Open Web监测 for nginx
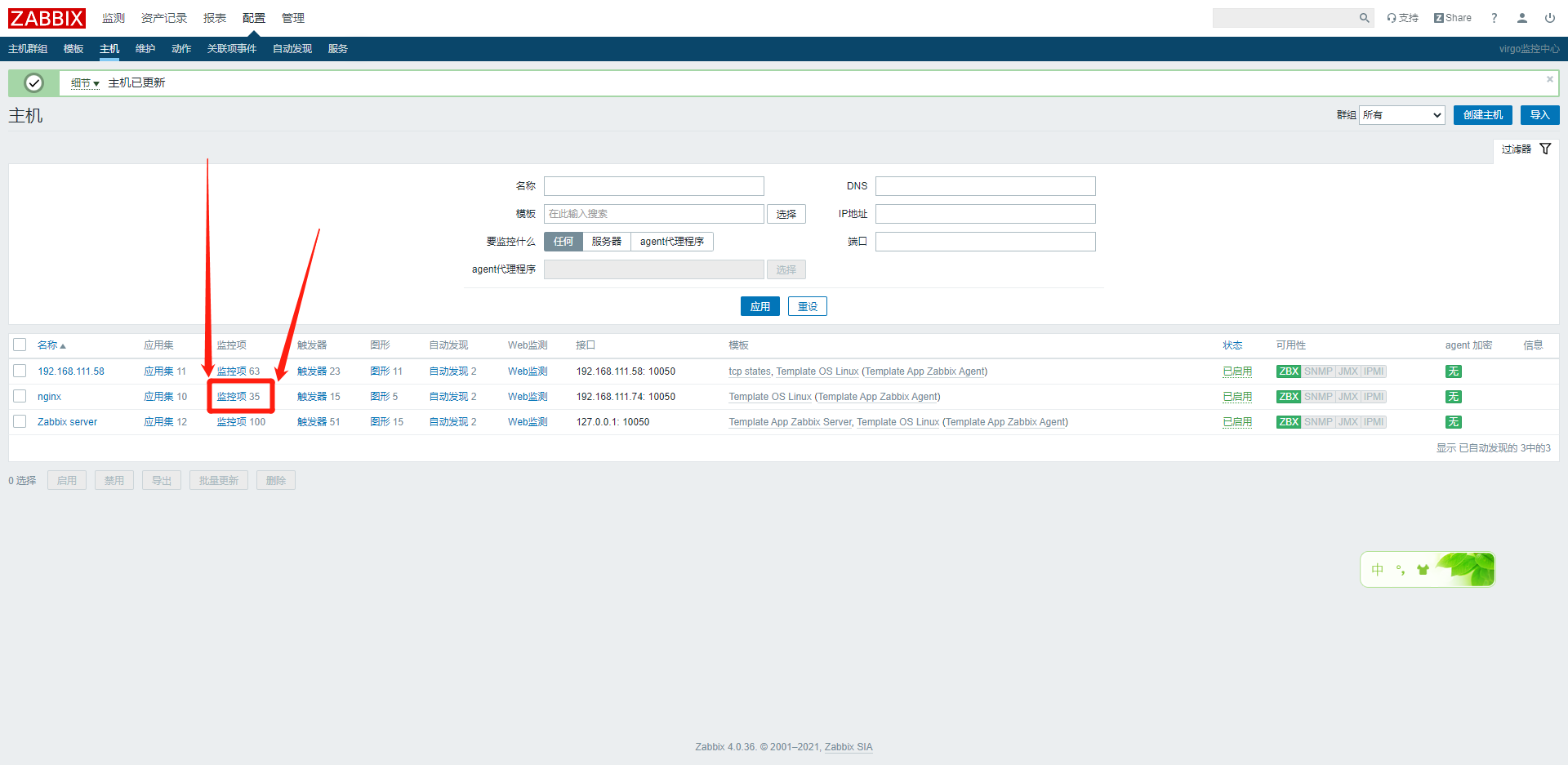 pos(528,397)
